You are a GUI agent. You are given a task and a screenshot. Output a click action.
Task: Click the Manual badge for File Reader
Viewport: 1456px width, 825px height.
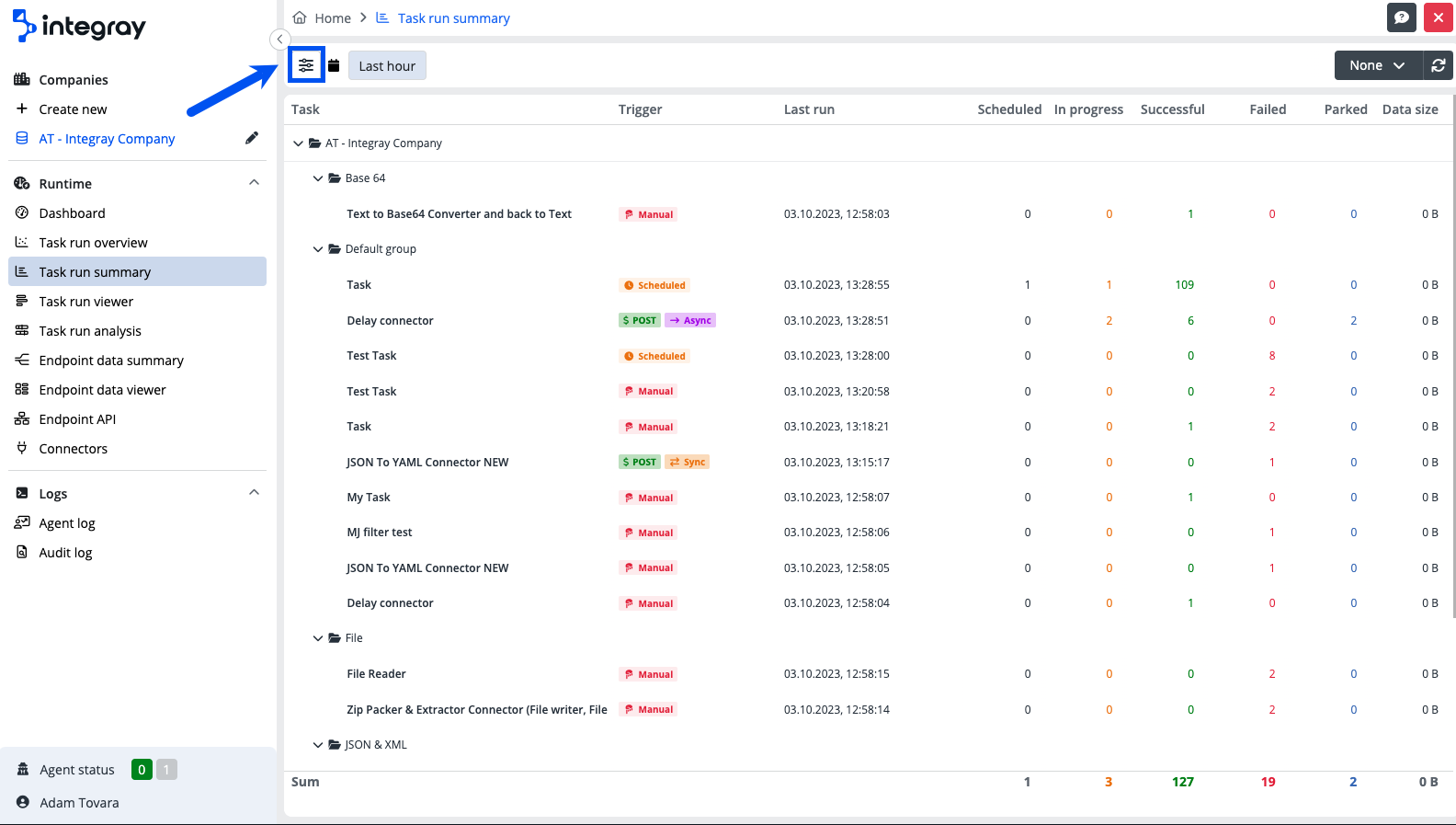pos(648,674)
